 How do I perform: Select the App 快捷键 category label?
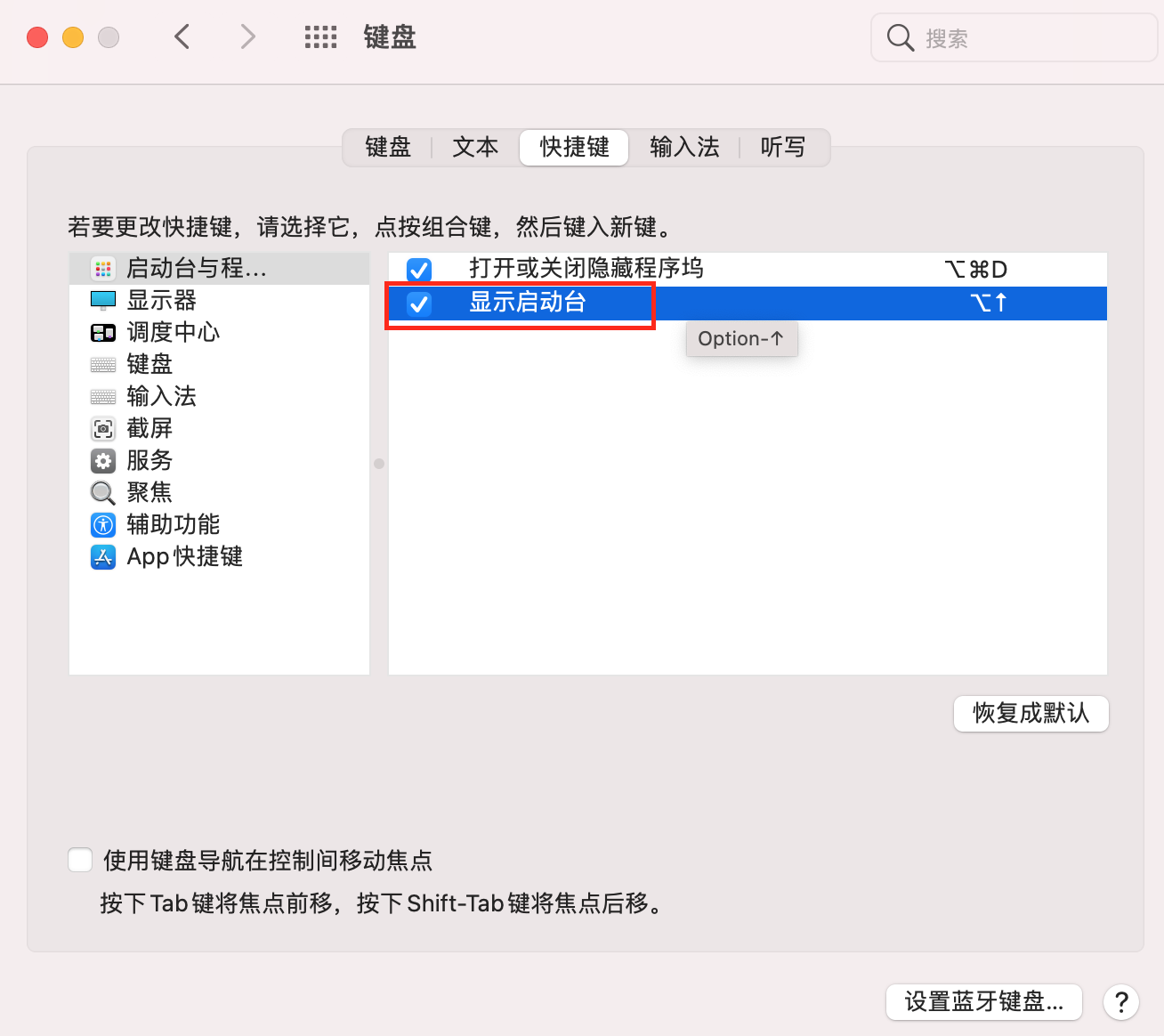pyautogui.click(x=184, y=556)
